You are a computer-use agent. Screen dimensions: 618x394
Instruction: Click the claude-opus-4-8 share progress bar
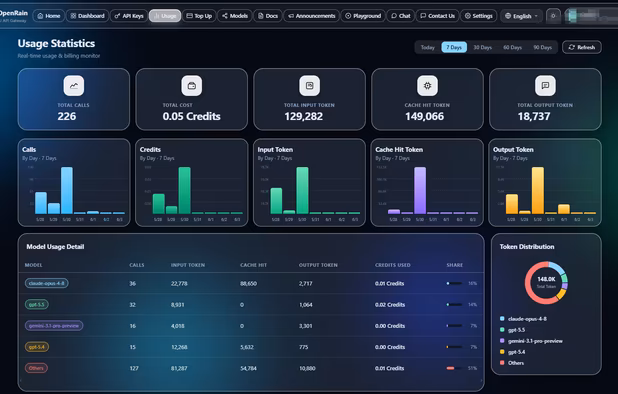[x=454, y=283]
